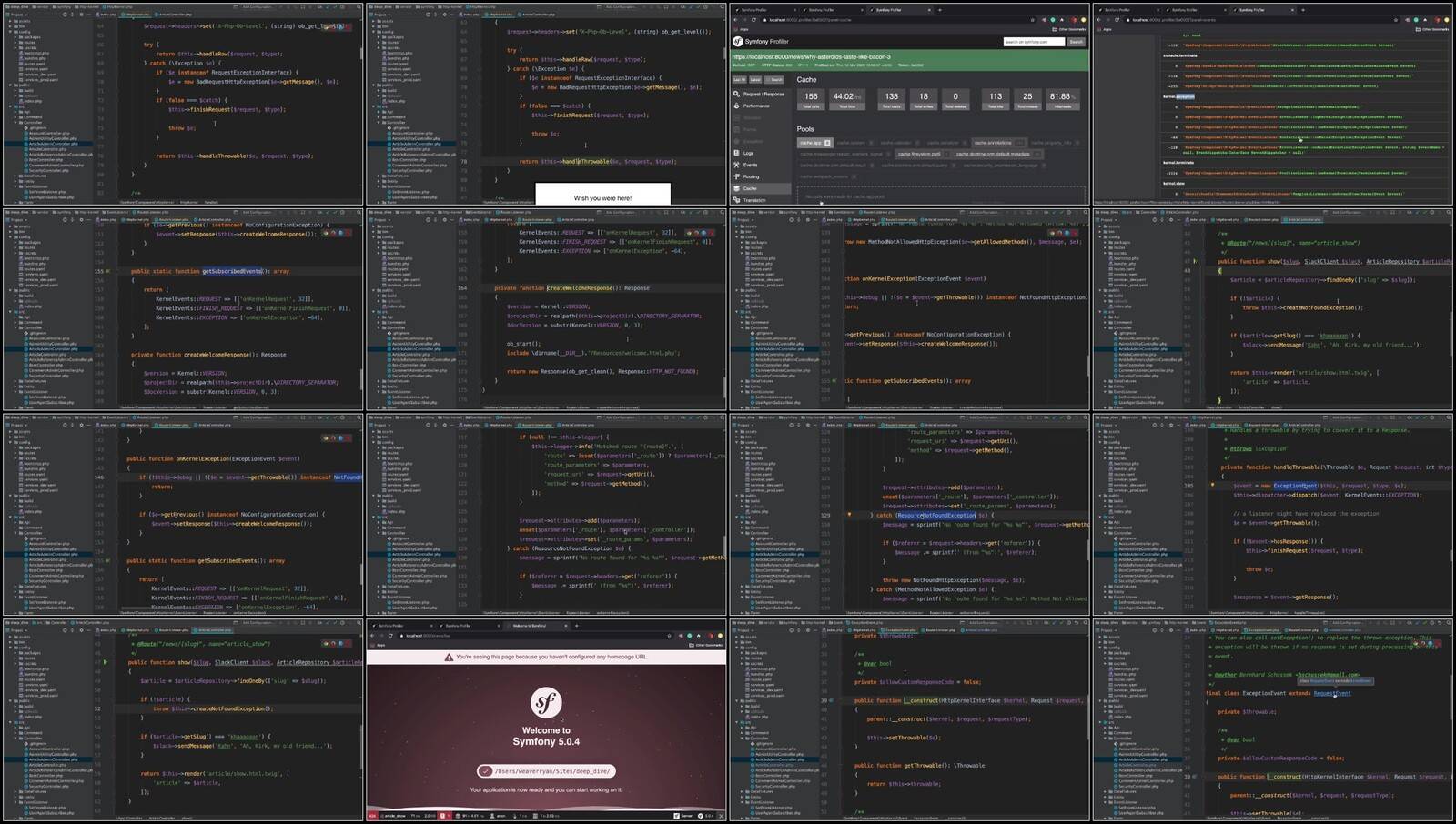
Task: Open the Performance panel icon in profiler sidebar
Action: click(x=736, y=106)
